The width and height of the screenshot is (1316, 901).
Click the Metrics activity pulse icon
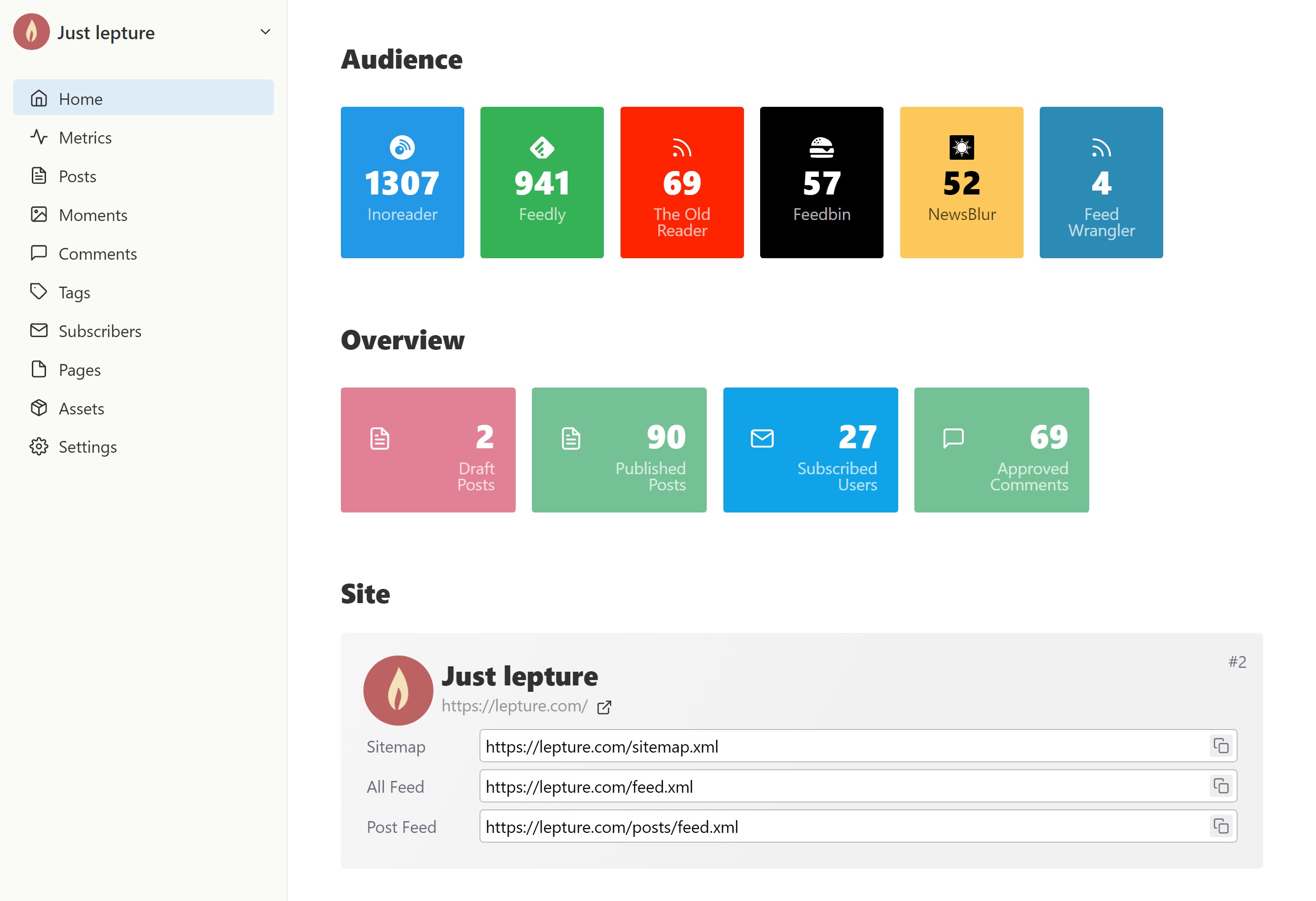pos(39,137)
